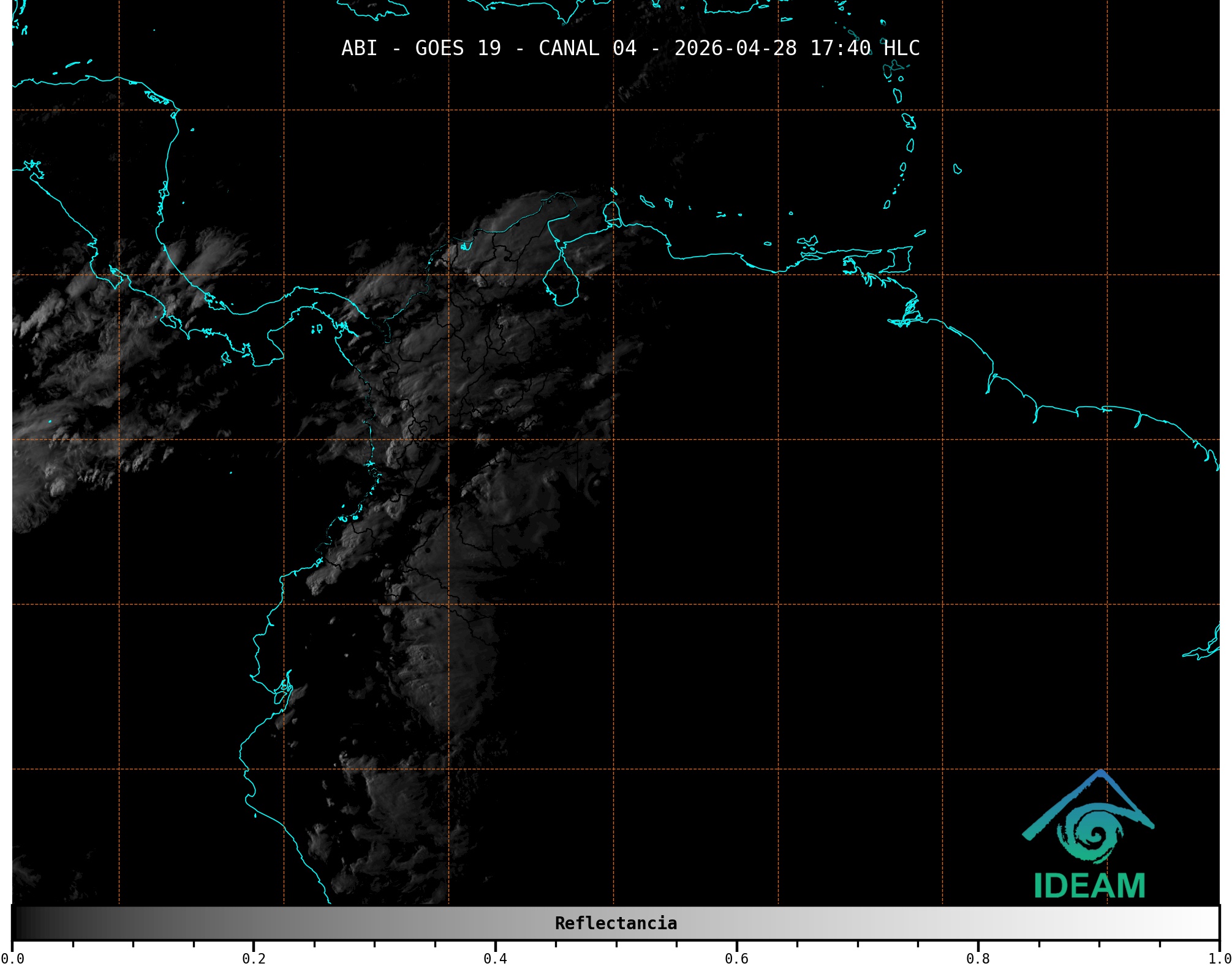Click the 0.2 tick label on colorbar
The image size is (1232, 966).
point(254,959)
